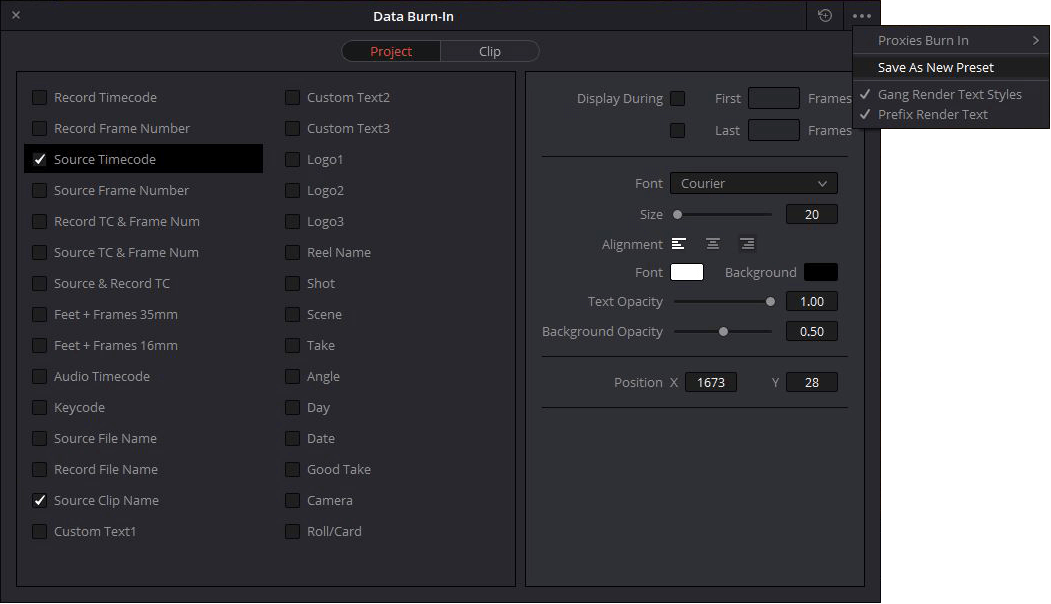
Task: Enable the Logo3 checkbox
Action: click(292, 221)
